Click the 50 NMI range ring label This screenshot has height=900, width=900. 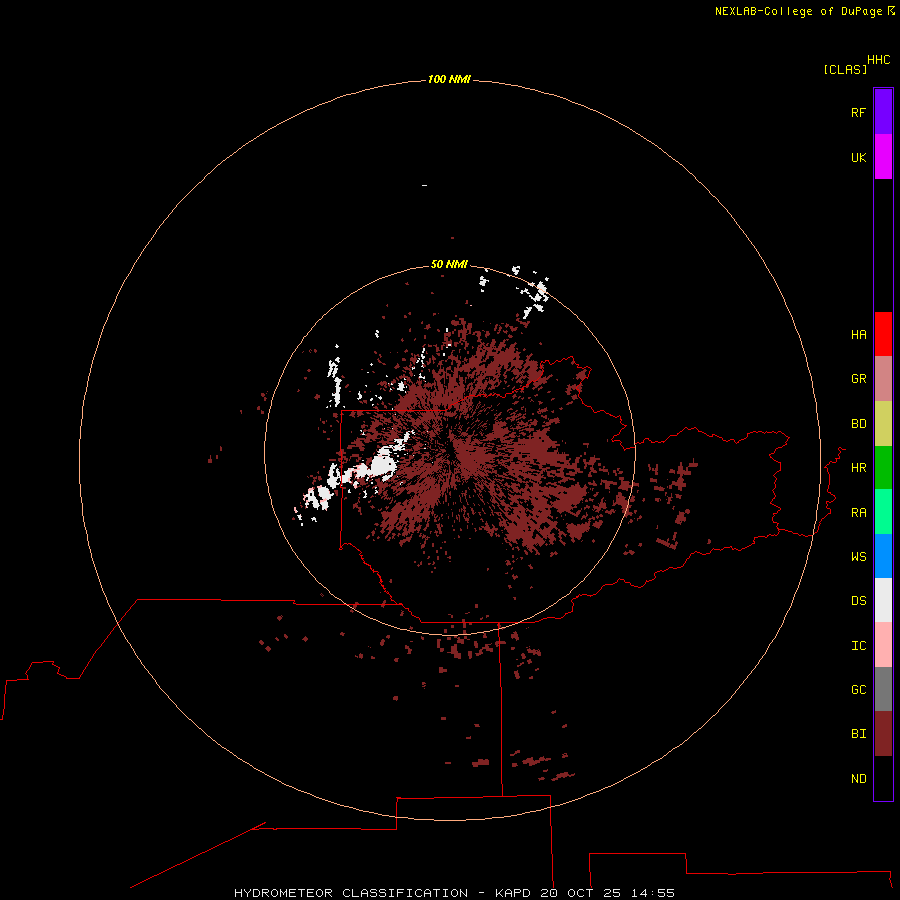pyautogui.click(x=449, y=264)
